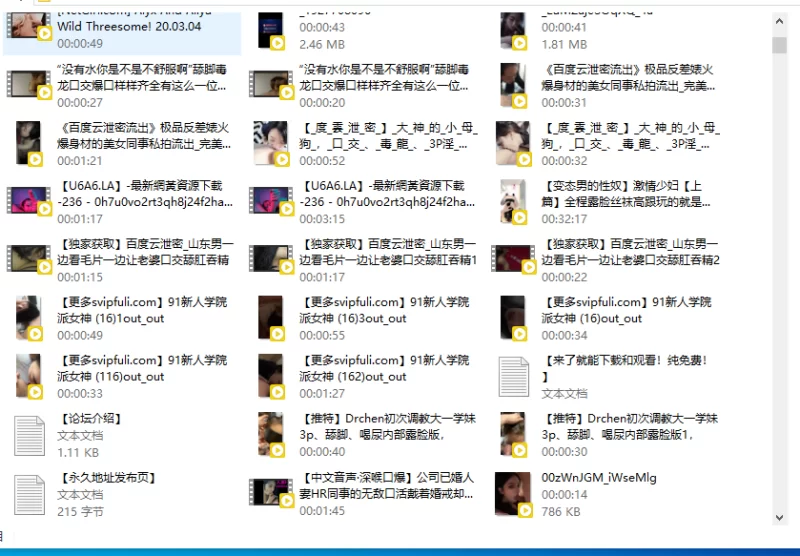Image resolution: width=800 pixels, height=556 pixels.
Task: Click the scrollbar up arrow
Action: pyautogui.click(x=779, y=21)
